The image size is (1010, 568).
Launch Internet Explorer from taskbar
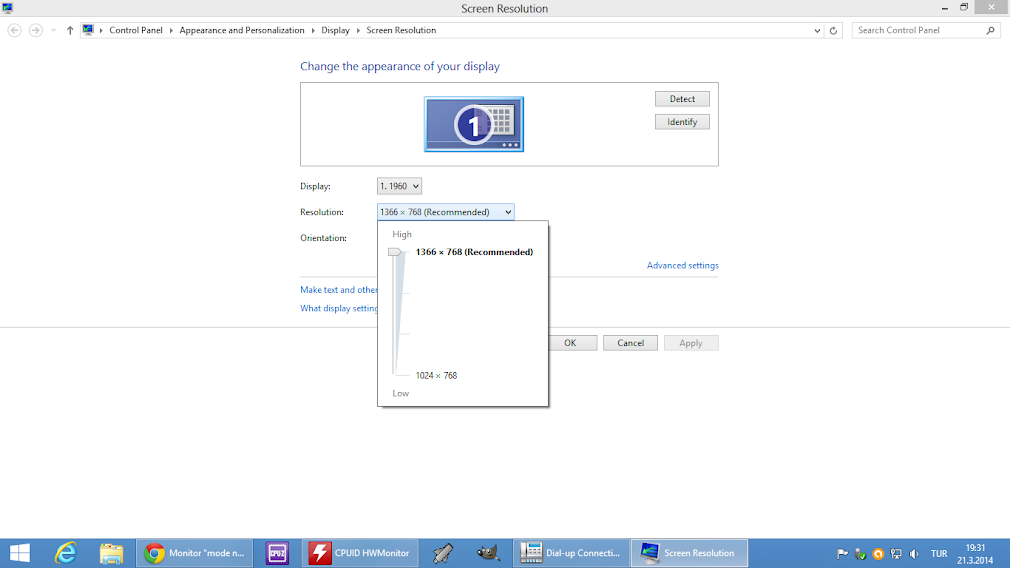(66, 553)
